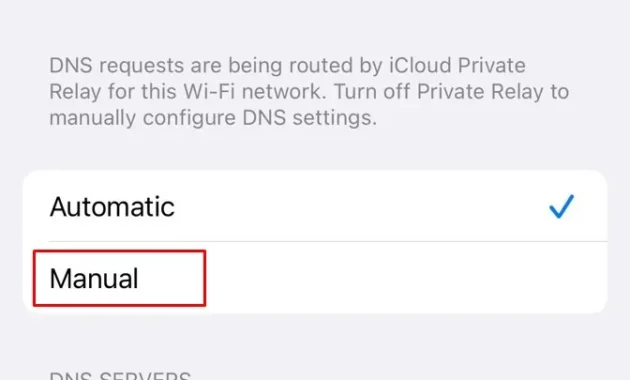Screen dimensions: 630x380
Task: Click the word 'Relay' starting second notice line
Action: click(x=75, y=92)
